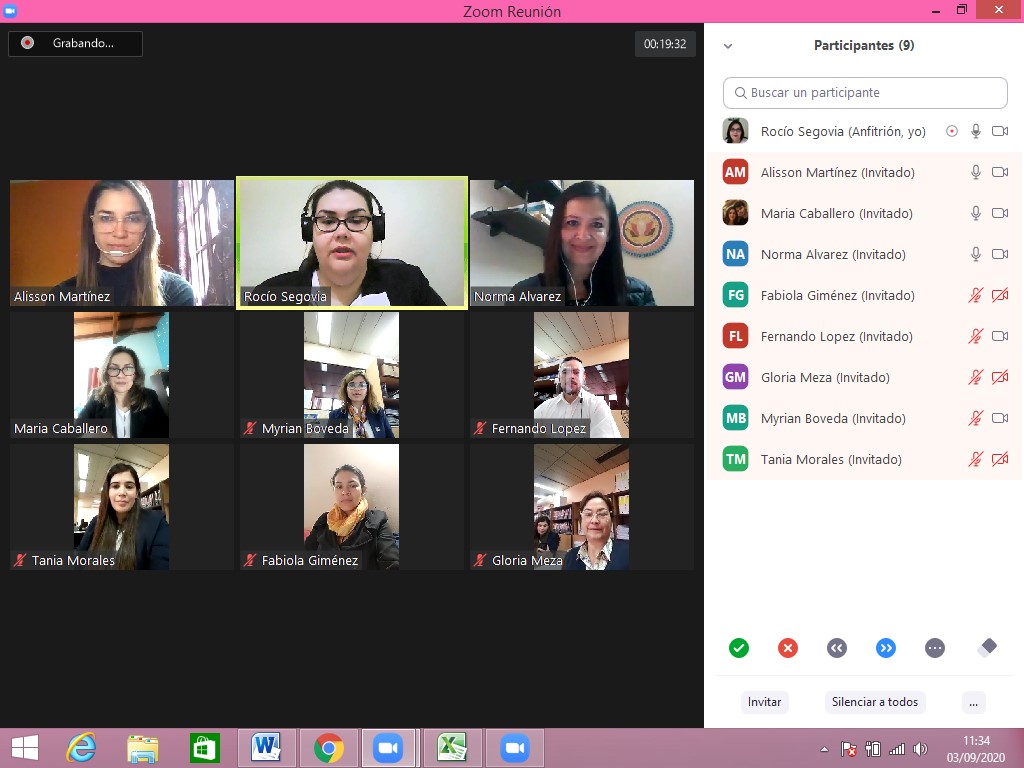Screen dimensions: 1024x768
Task: Click the red No reaction icon
Action: coord(788,648)
